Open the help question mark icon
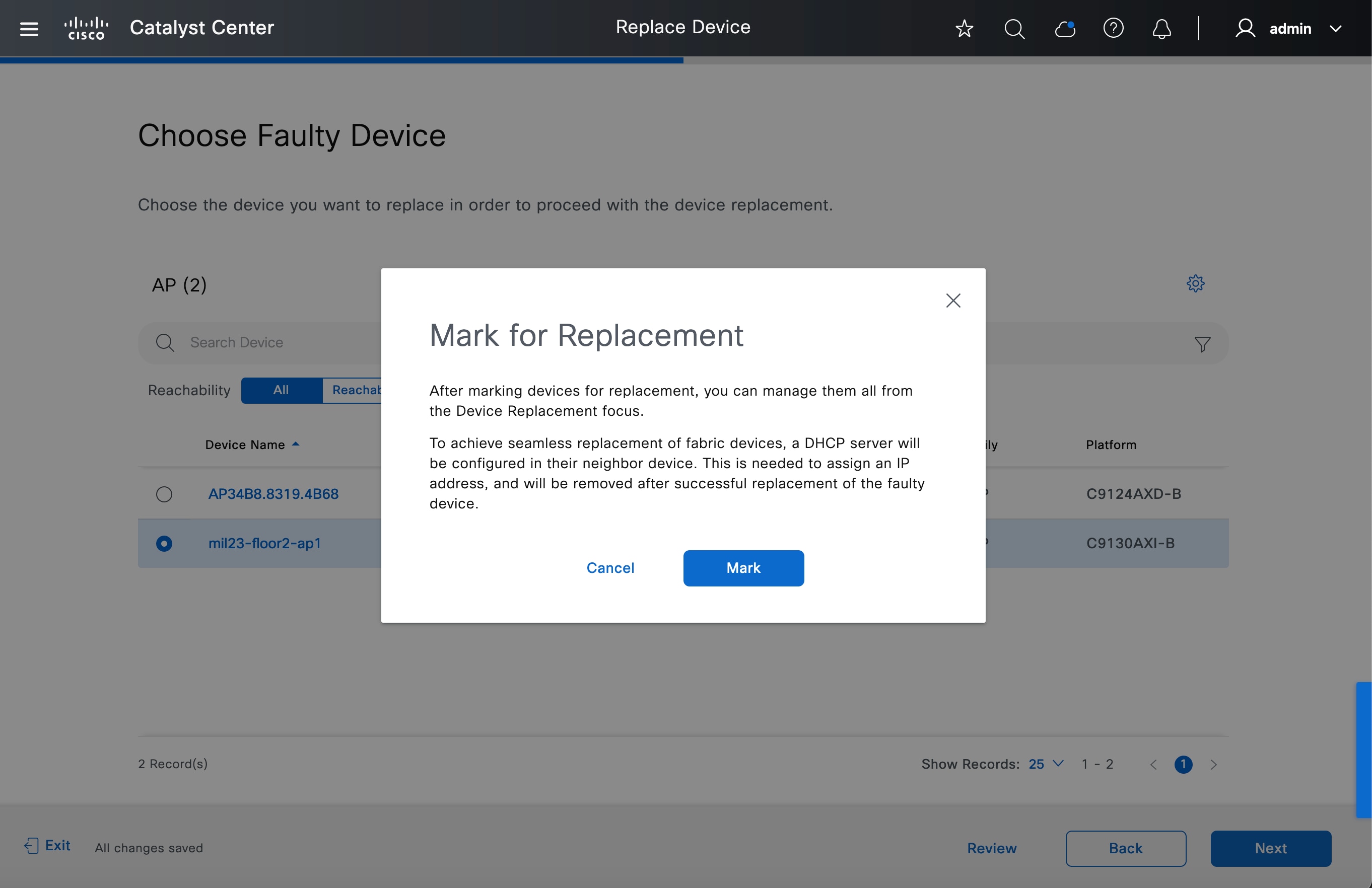 [x=1113, y=28]
